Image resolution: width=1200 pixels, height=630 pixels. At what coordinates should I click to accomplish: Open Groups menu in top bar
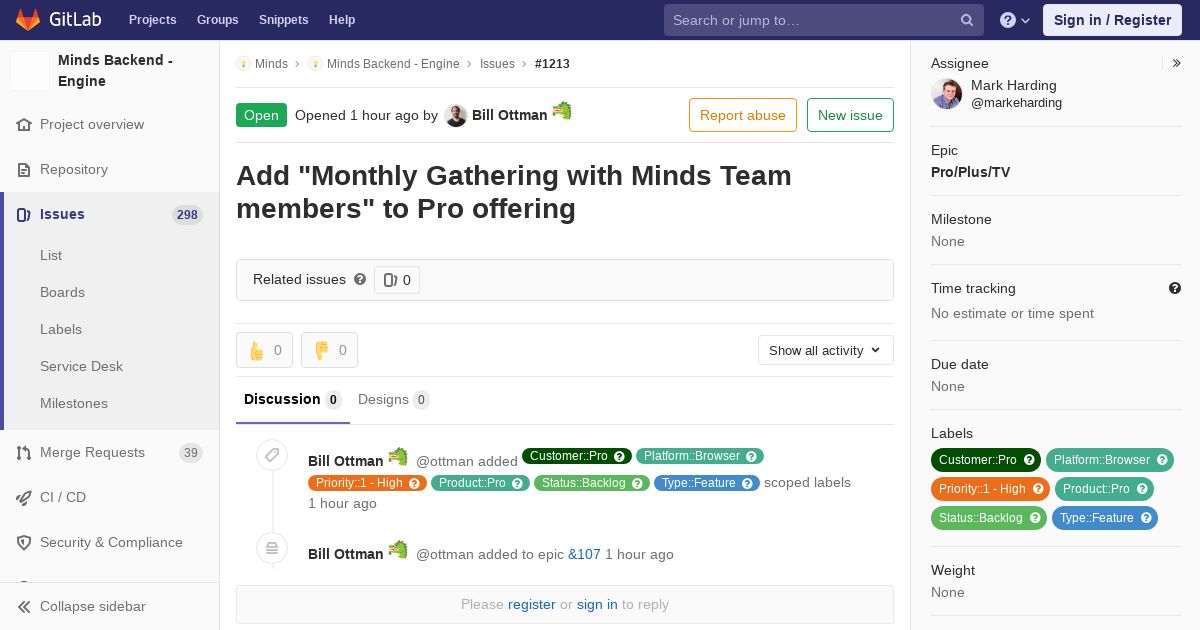point(217,20)
